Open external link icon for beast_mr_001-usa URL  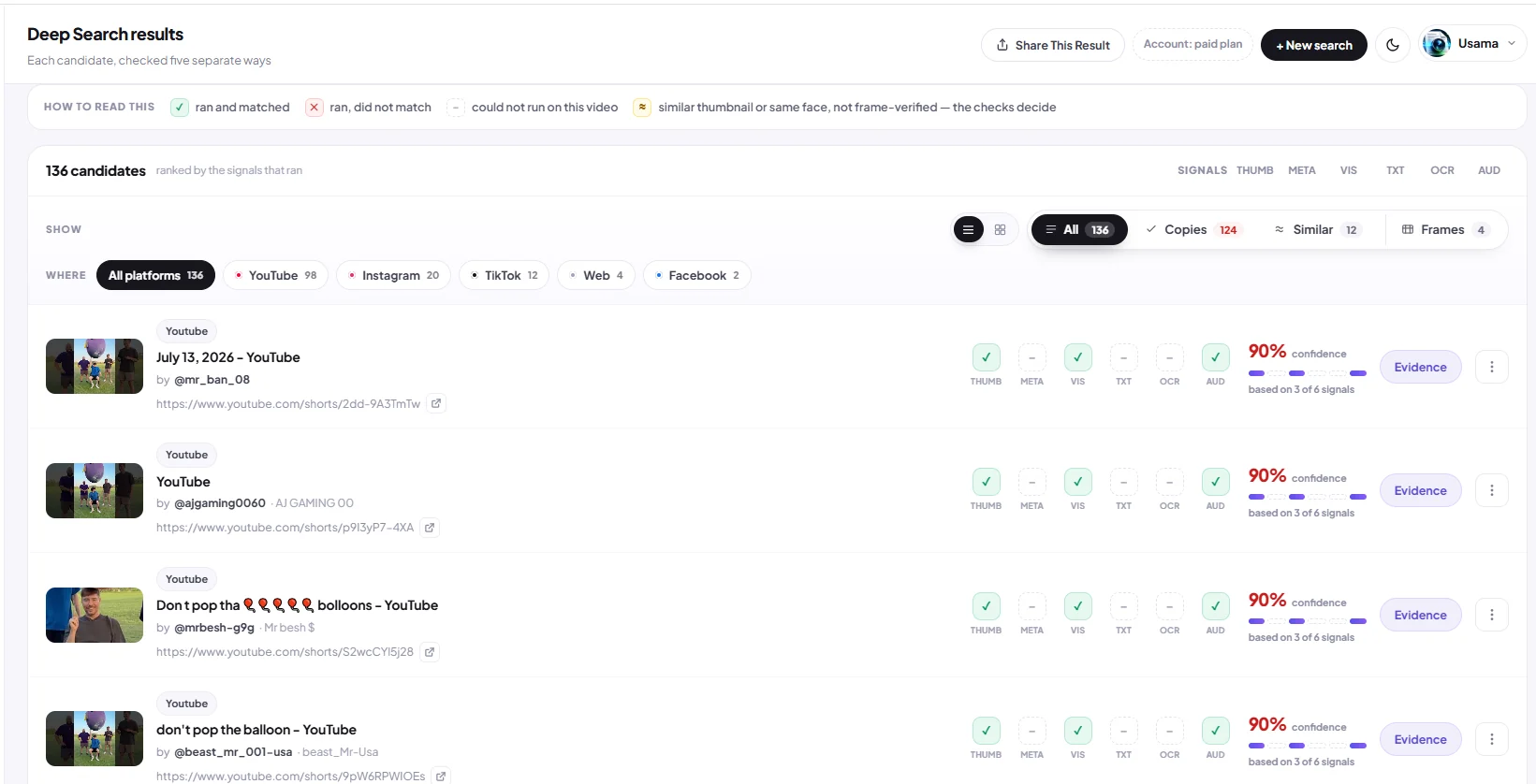441,776
